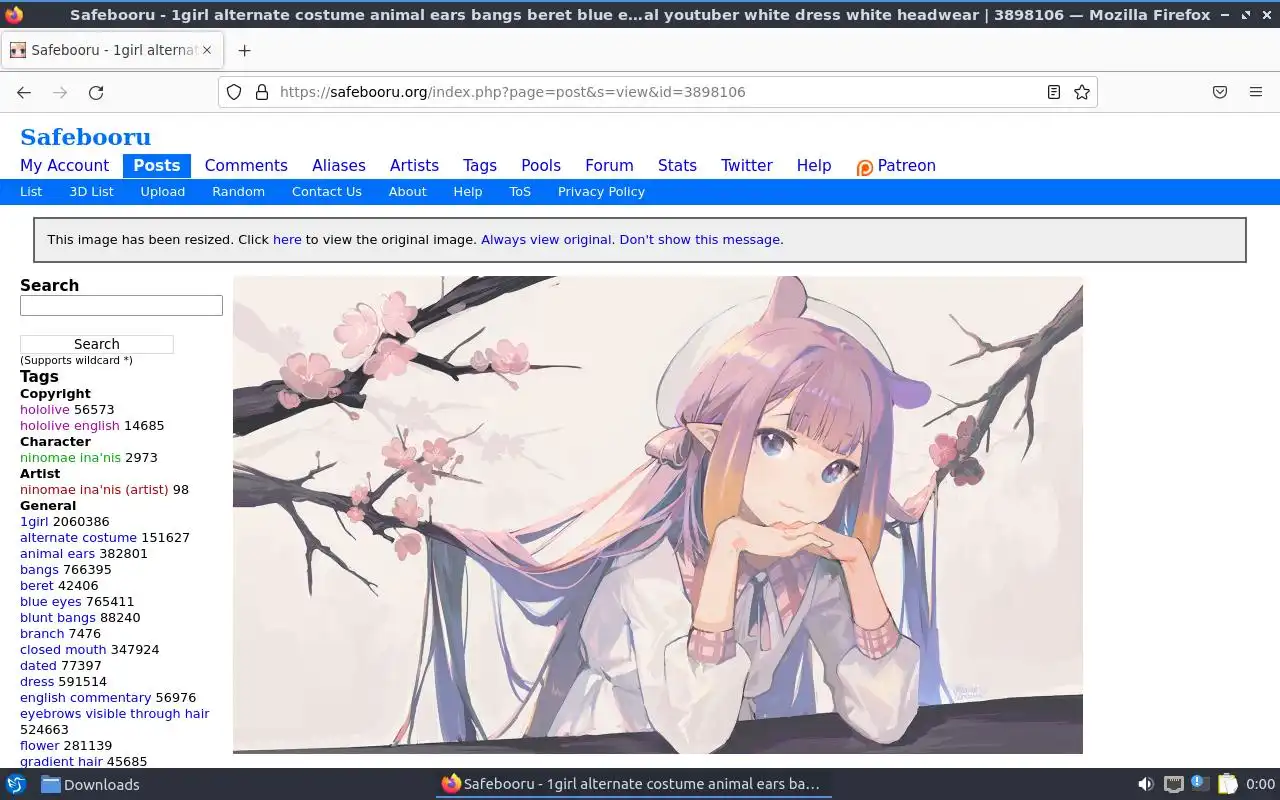
Task: Open ninomae ina'nis character tag
Action: tap(70, 458)
